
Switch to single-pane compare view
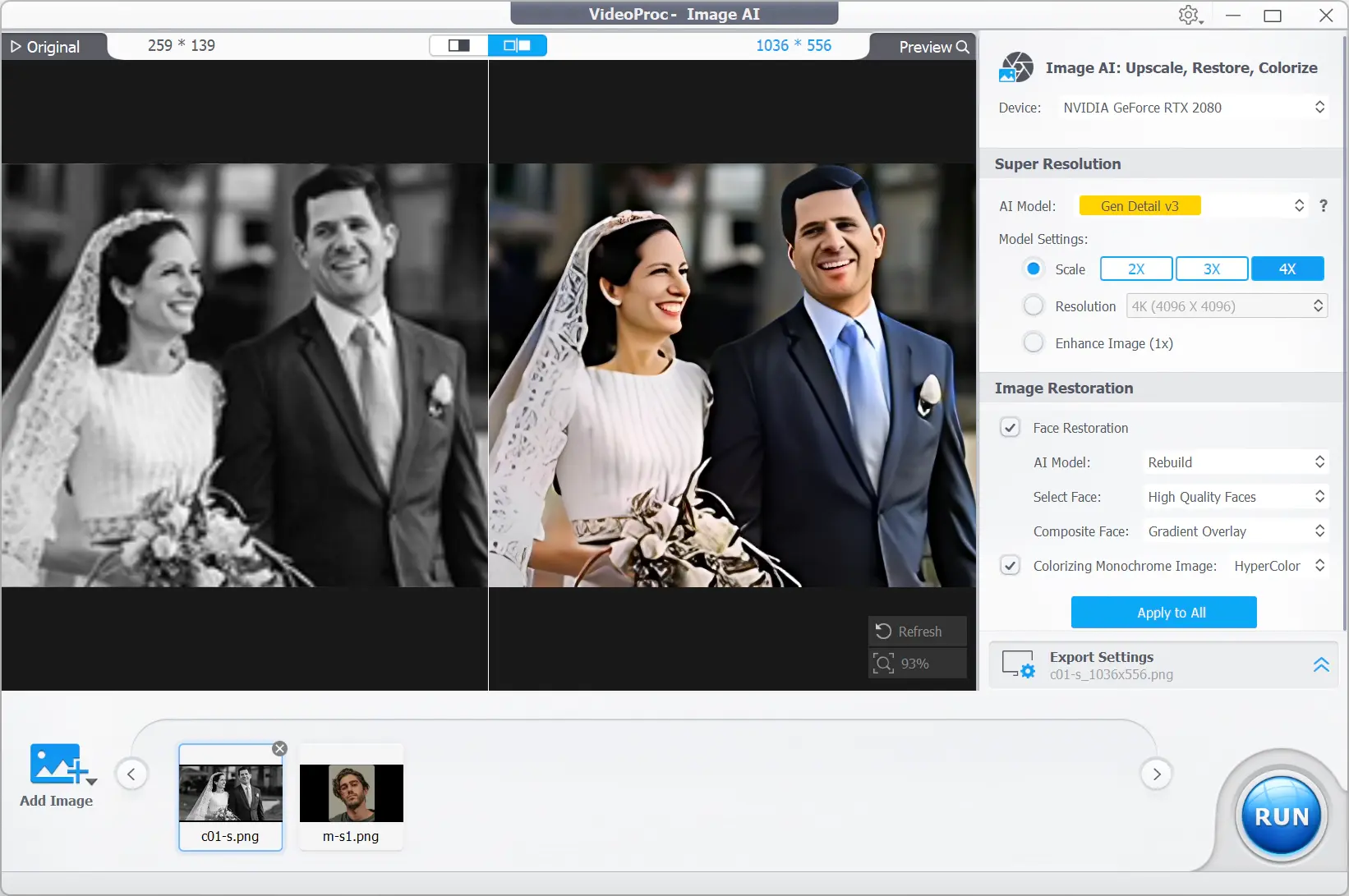click(458, 46)
